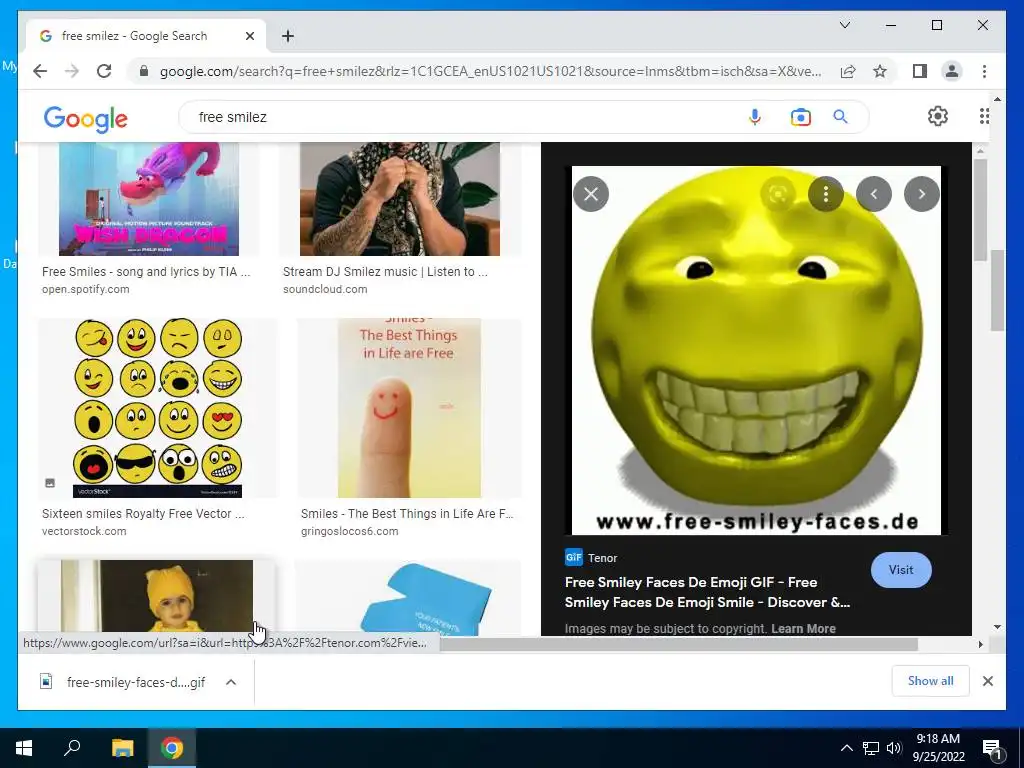The width and height of the screenshot is (1024, 768).
Task: Open File Explorer from the taskbar
Action: click(122, 748)
